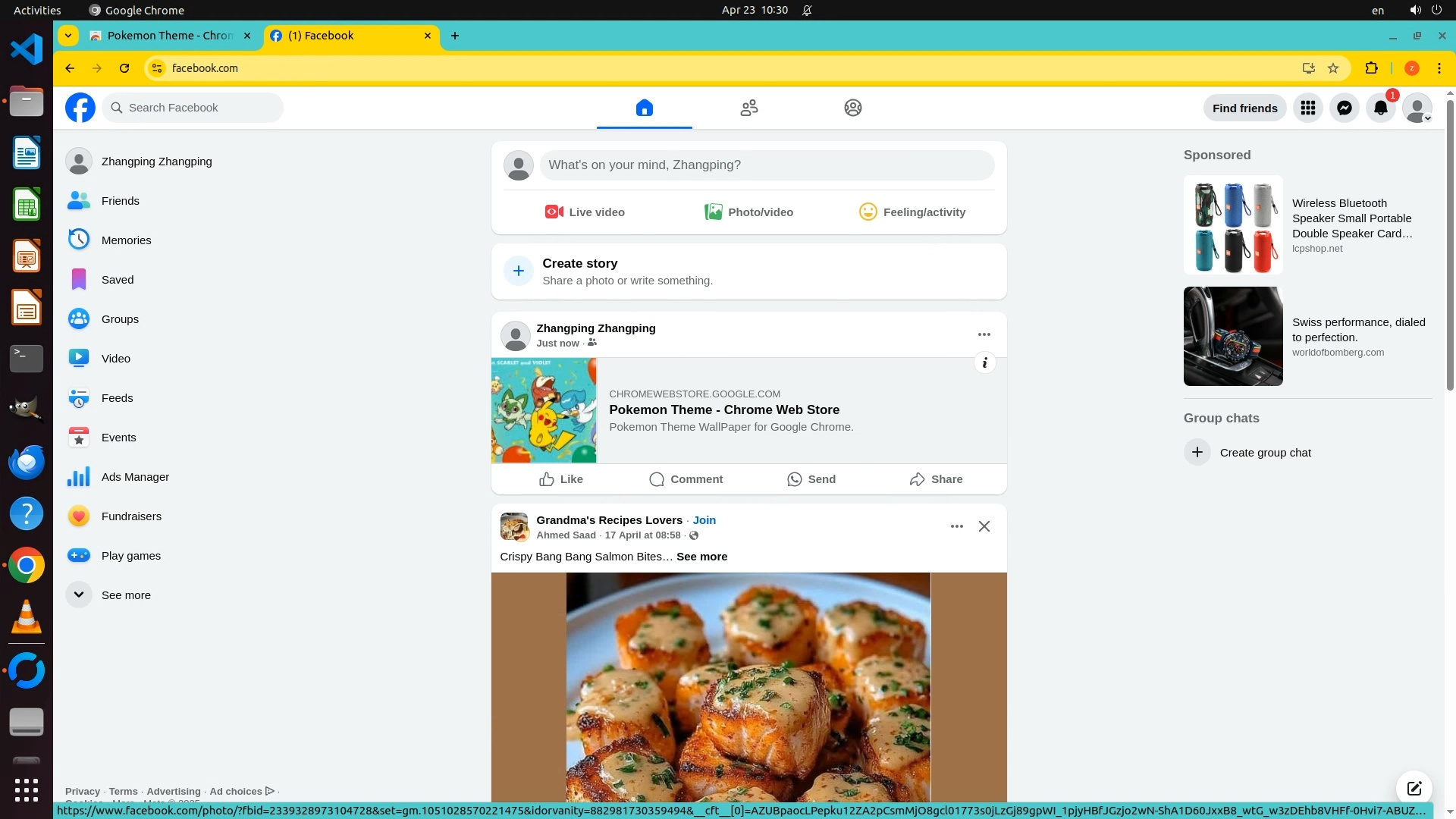The image size is (1456, 819).
Task: Click the Facebook logo
Action: (80, 108)
